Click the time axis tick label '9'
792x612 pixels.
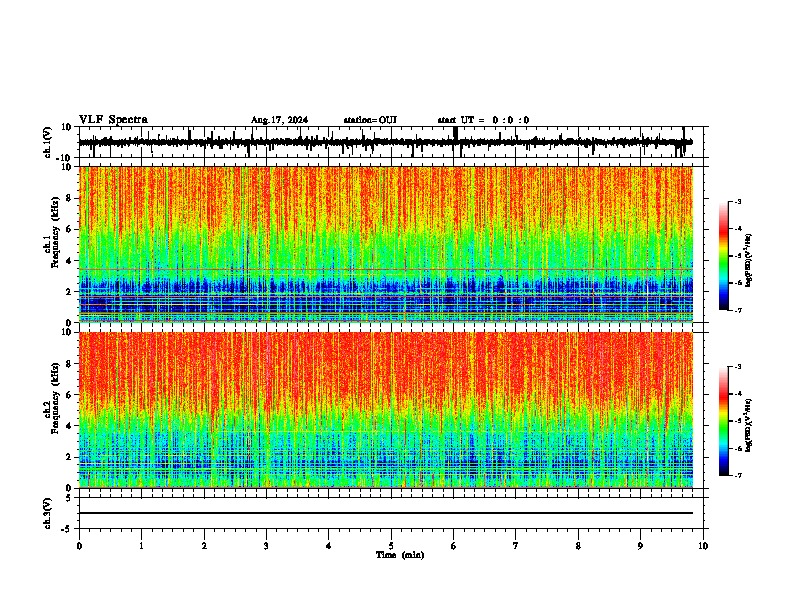640,546
